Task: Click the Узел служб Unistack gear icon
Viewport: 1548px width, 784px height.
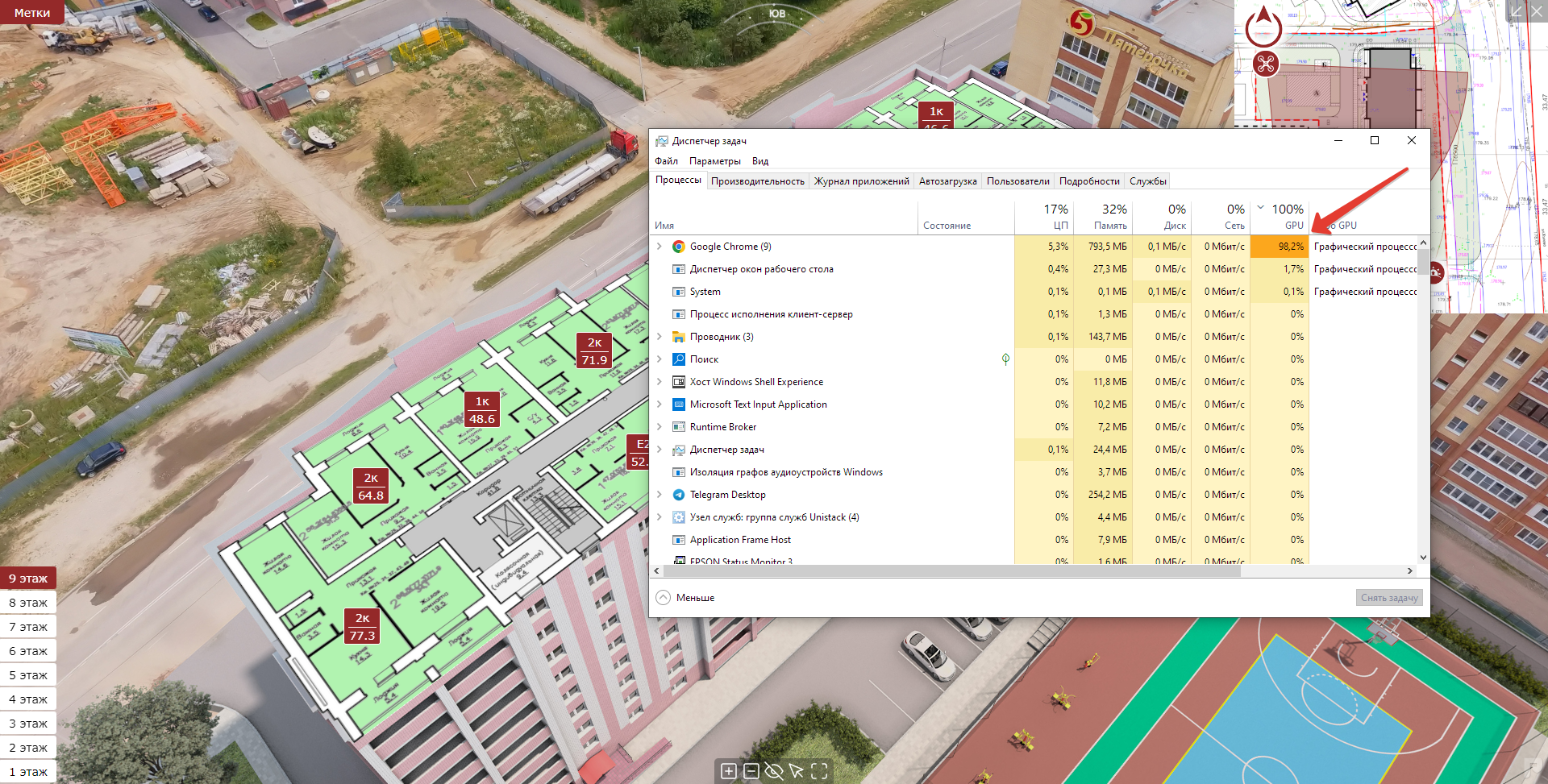Action: coord(679,517)
